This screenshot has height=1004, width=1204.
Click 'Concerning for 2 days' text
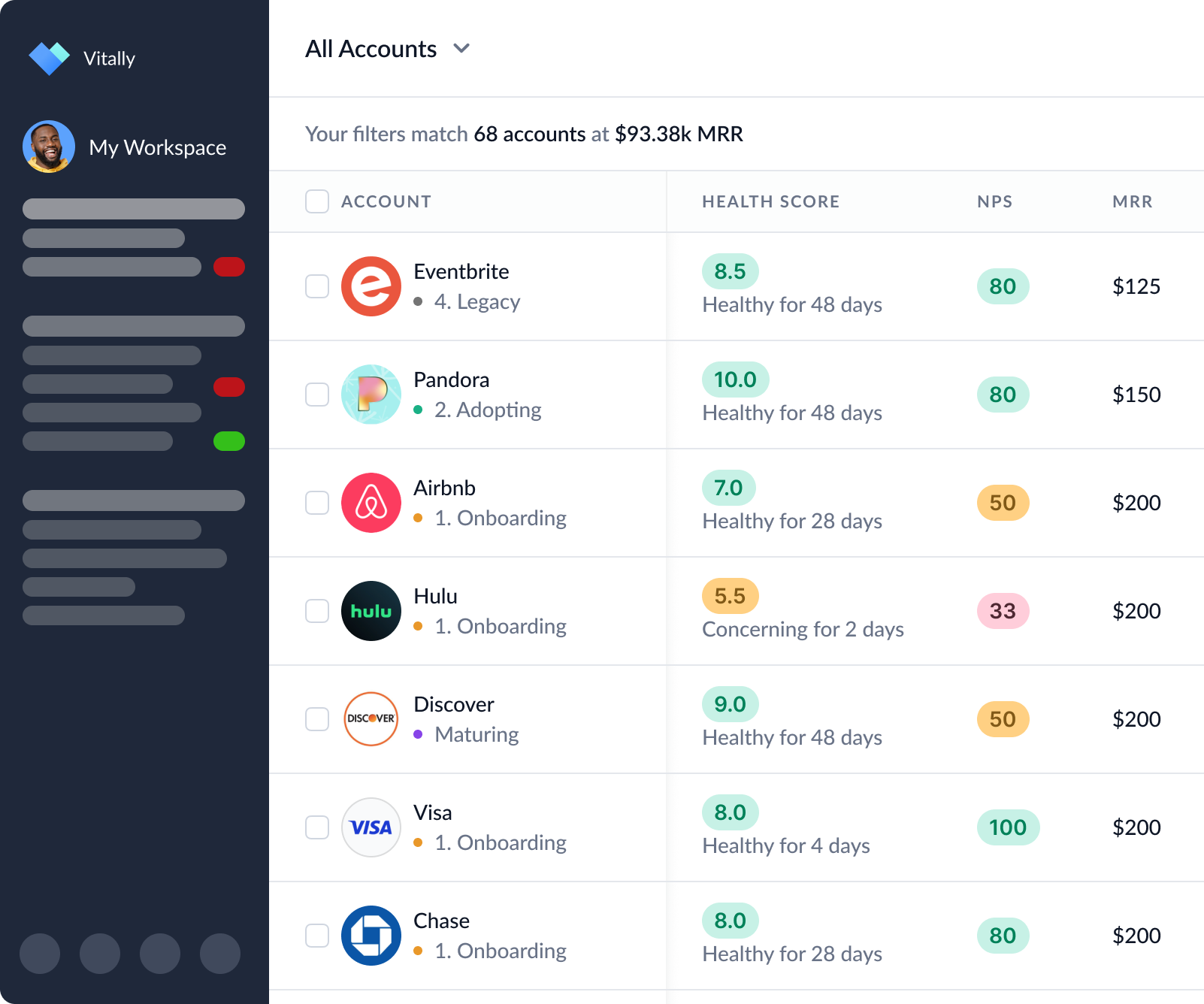click(x=803, y=629)
